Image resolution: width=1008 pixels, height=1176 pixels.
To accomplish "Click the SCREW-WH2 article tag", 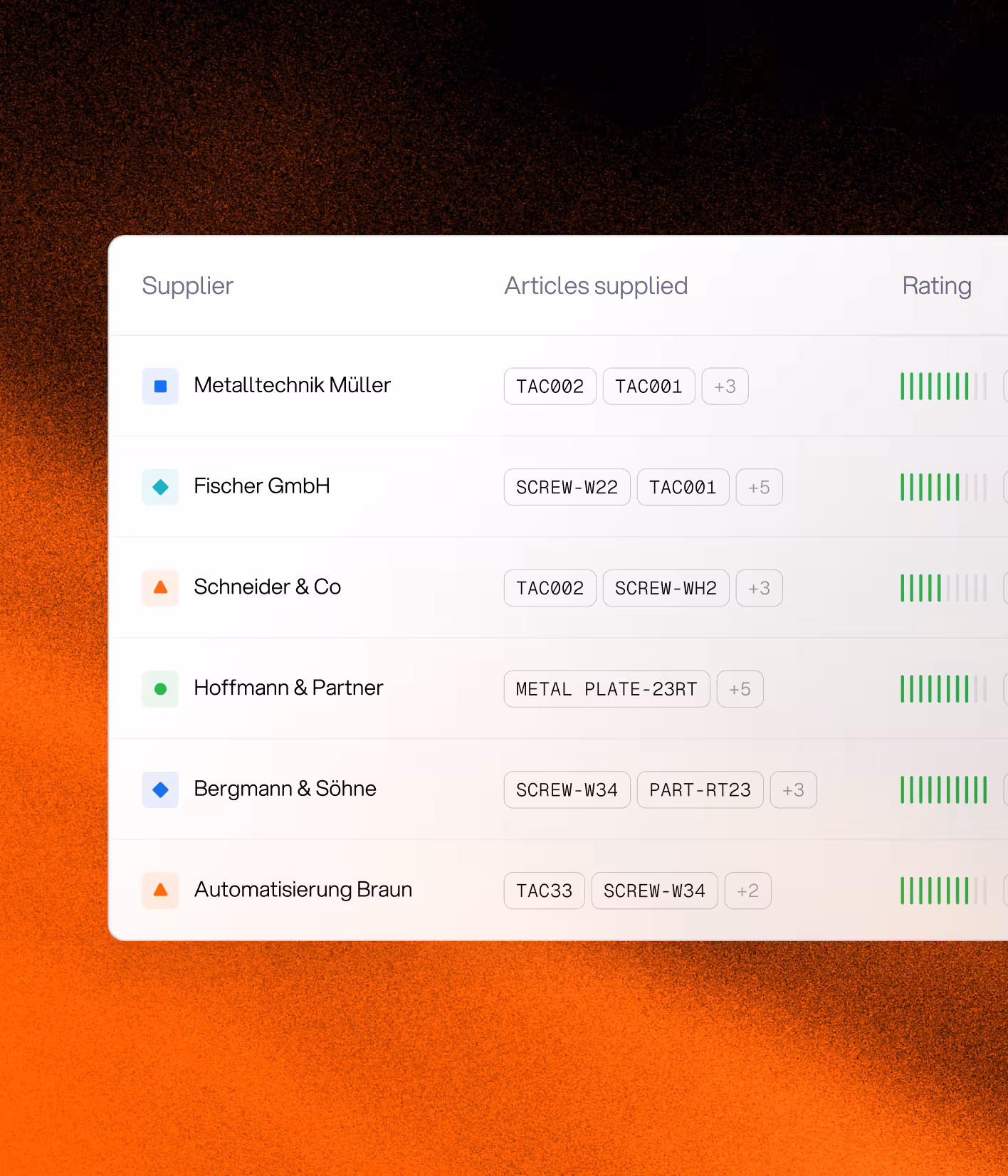I will 666,588.
